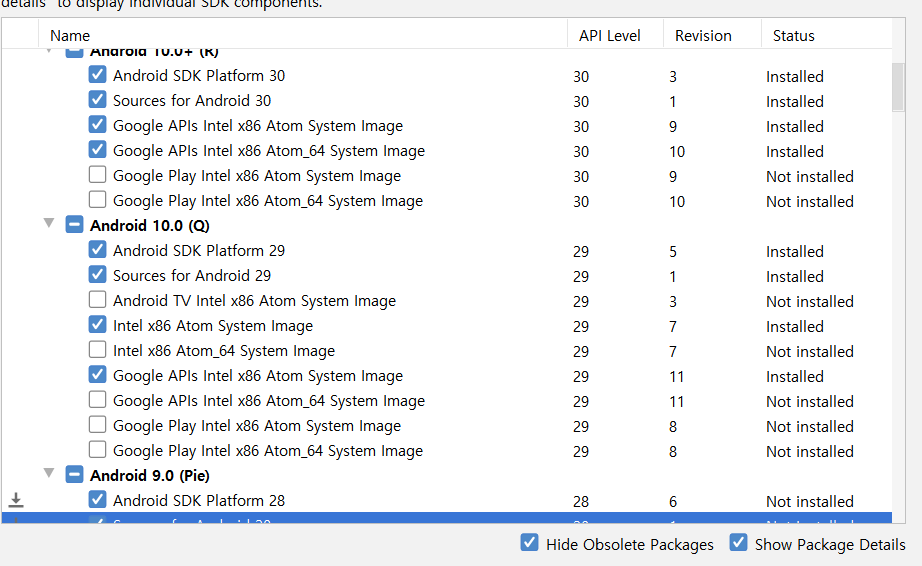The height and width of the screenshot is (566, 922).
Task: Collapse the Android 9.0 (Pie) group
Action: 49,473
